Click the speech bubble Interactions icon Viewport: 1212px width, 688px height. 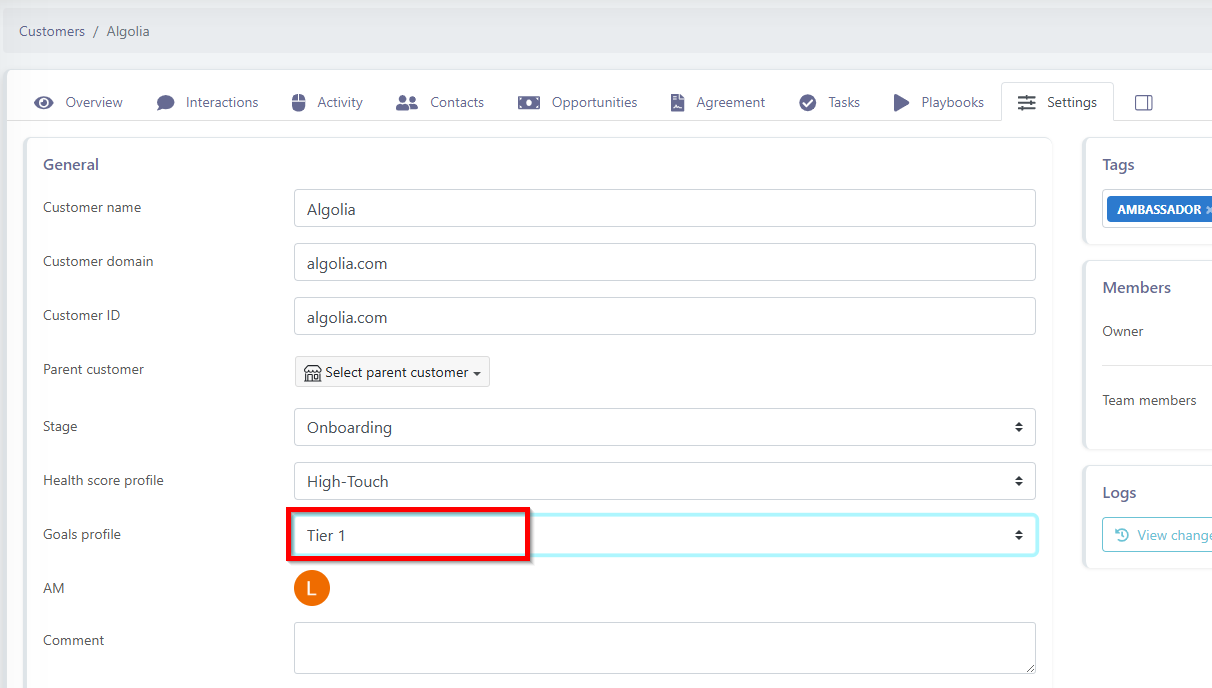(166, 103)
